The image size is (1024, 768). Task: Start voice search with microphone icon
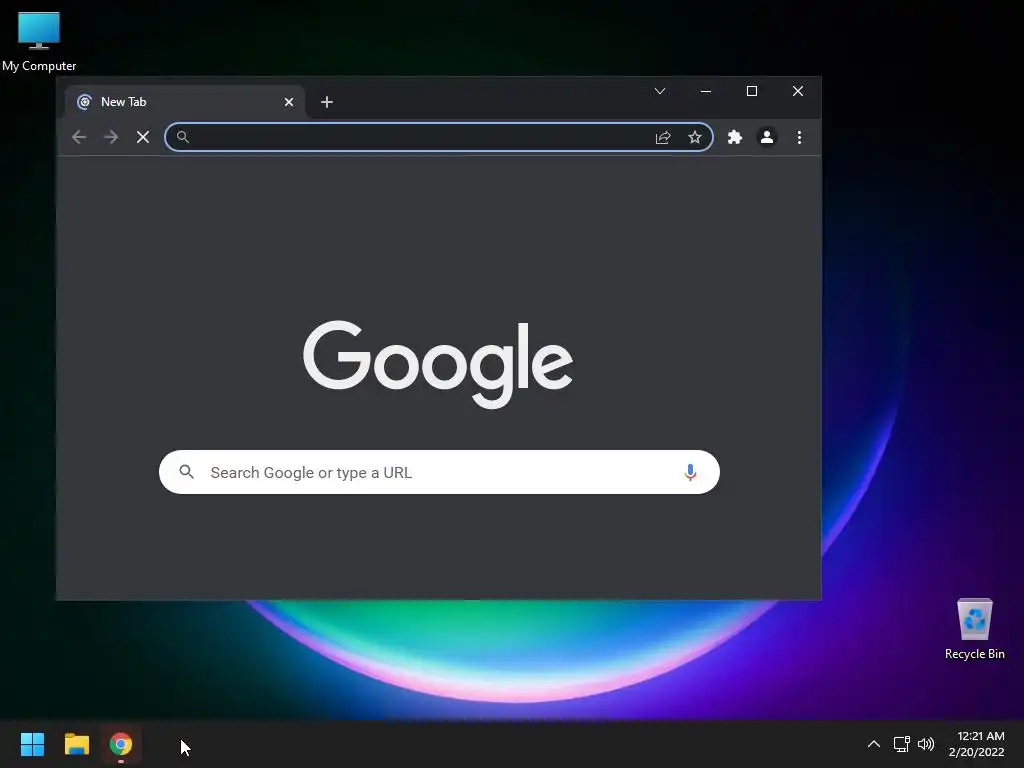point(690,472)
